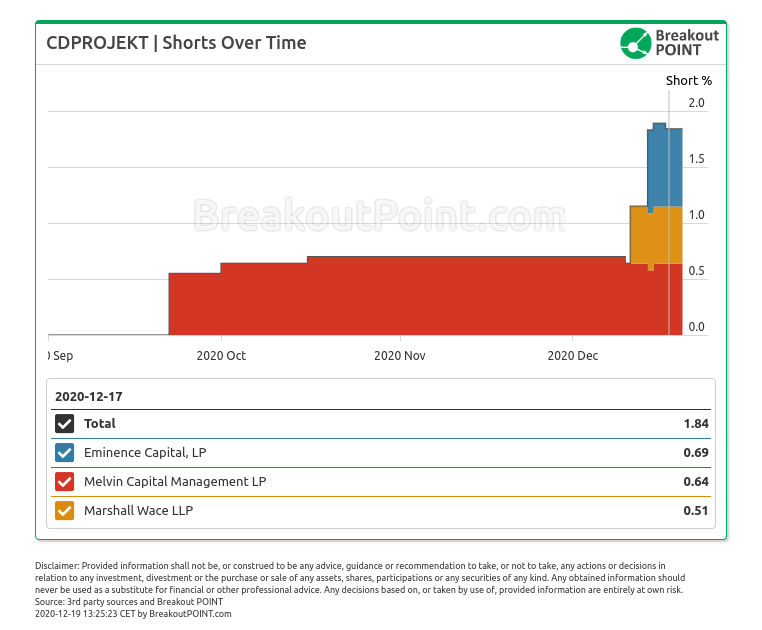Click the 'Source: 3rd party sources' line

point(129,602)
